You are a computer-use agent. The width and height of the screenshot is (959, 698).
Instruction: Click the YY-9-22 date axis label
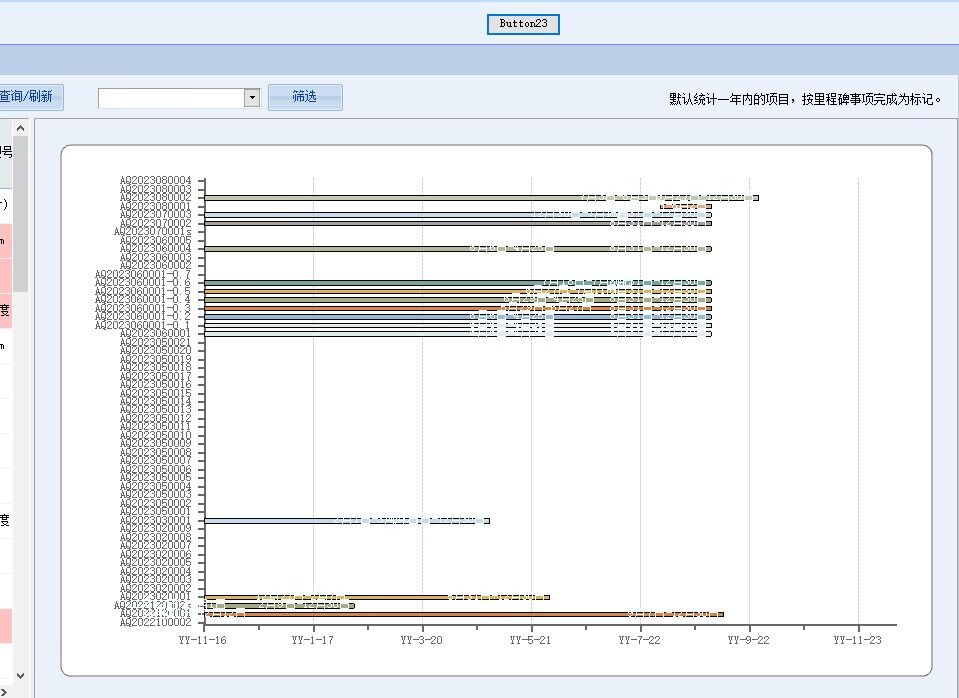pyautogui.click(x=748, y=640)
